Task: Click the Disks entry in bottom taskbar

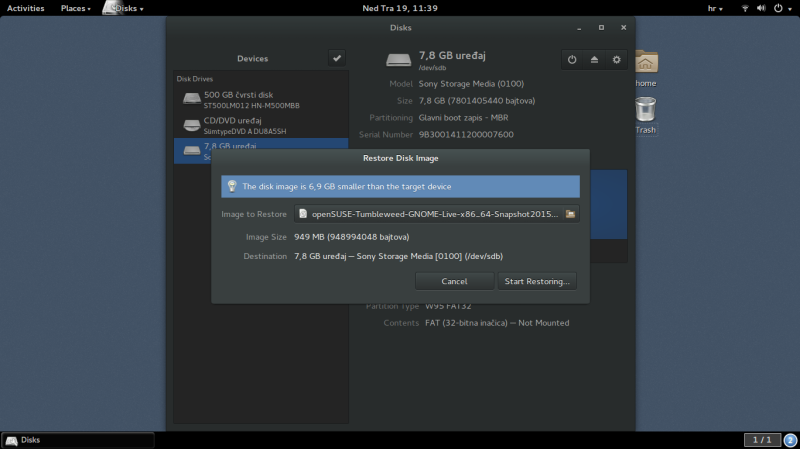Action: pos(78,440)
